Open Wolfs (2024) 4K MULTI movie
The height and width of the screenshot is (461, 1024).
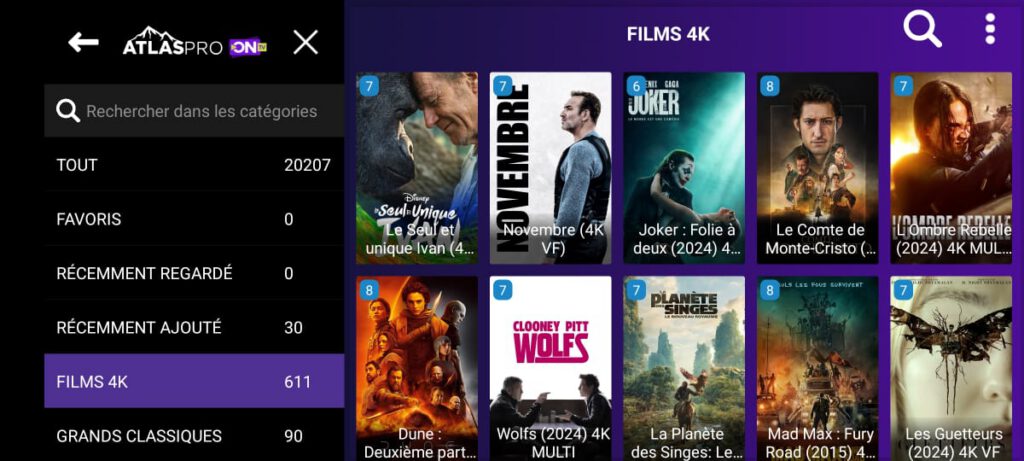pyautogui.click(x=551, y=369)
